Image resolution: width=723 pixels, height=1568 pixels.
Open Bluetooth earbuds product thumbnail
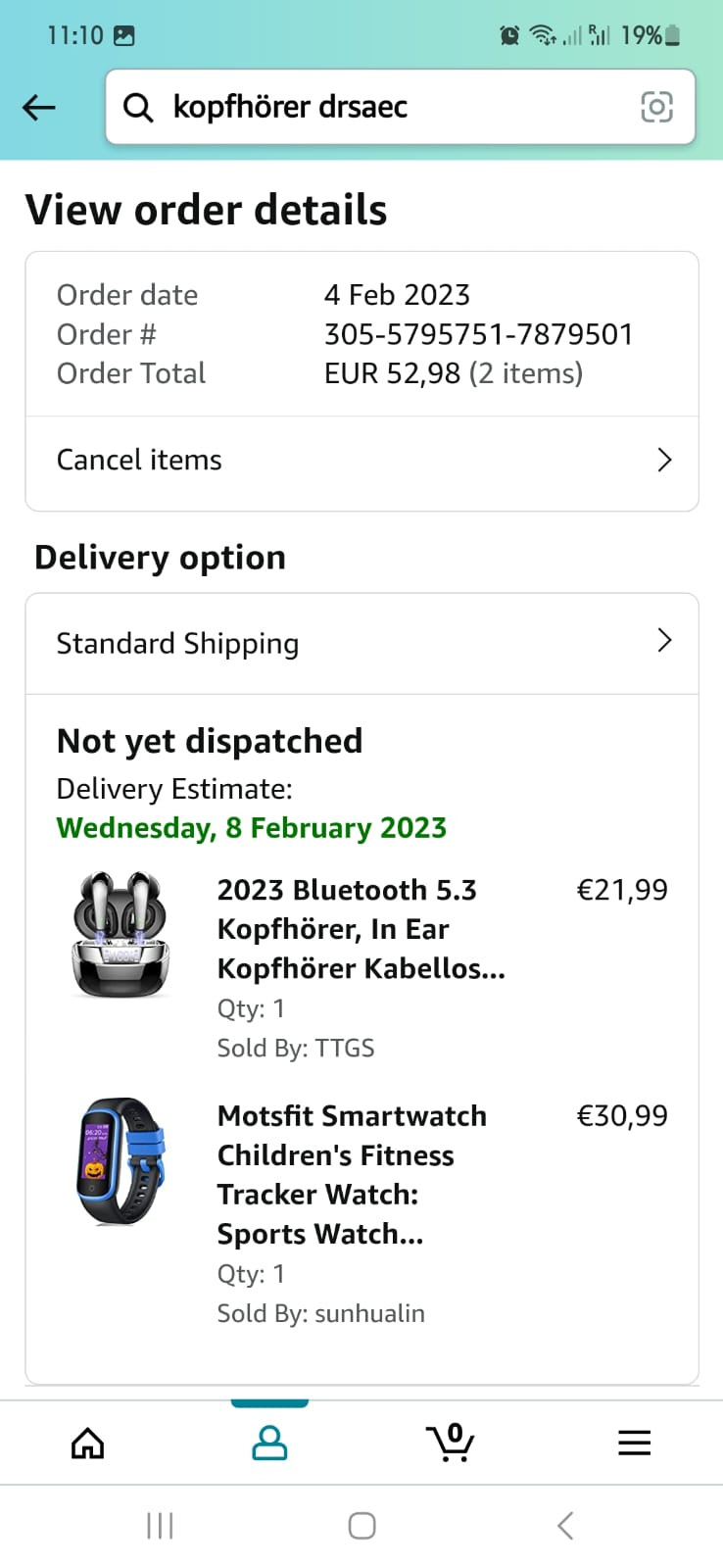pos(120,935)
